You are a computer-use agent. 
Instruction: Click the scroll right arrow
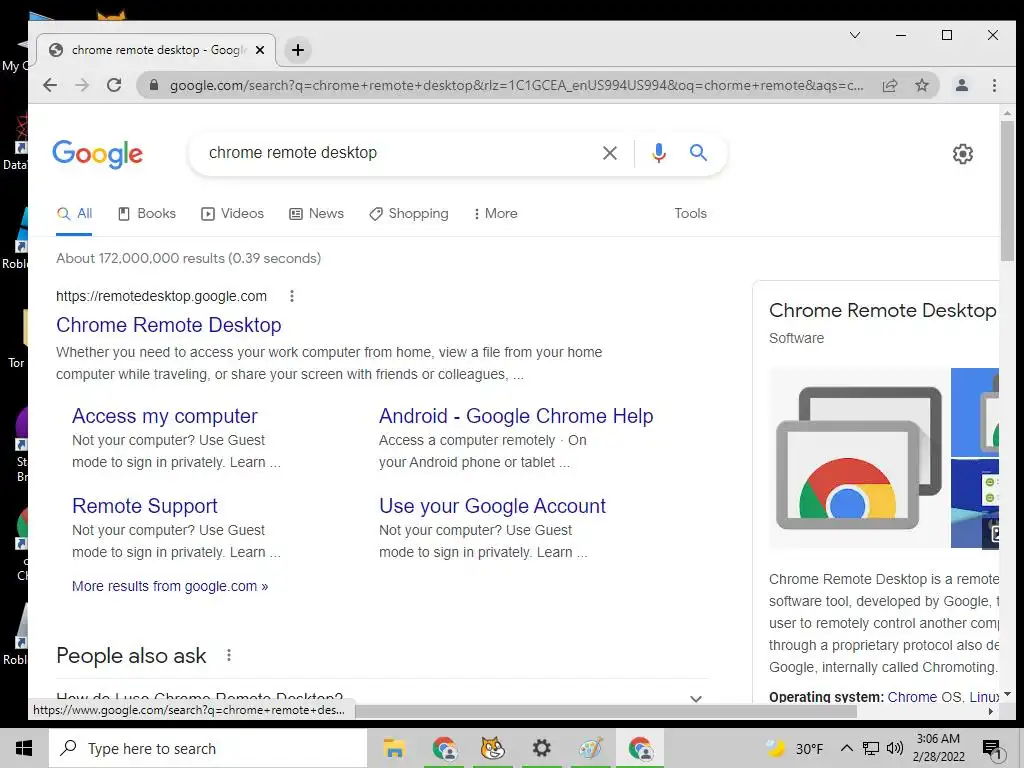coord(991,712)
